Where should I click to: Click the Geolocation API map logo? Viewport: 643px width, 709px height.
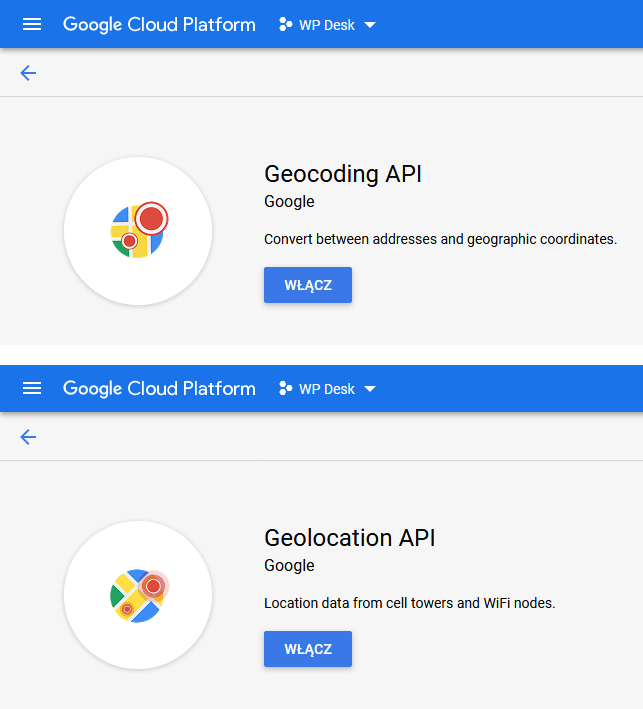[138, 595]
